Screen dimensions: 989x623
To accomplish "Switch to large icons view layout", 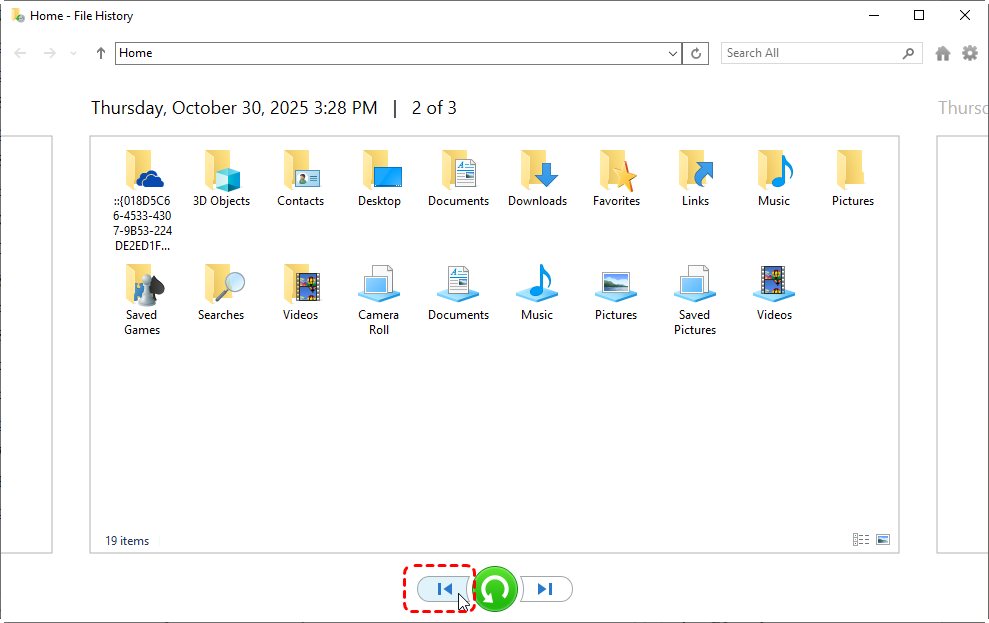I will point(883,540).
